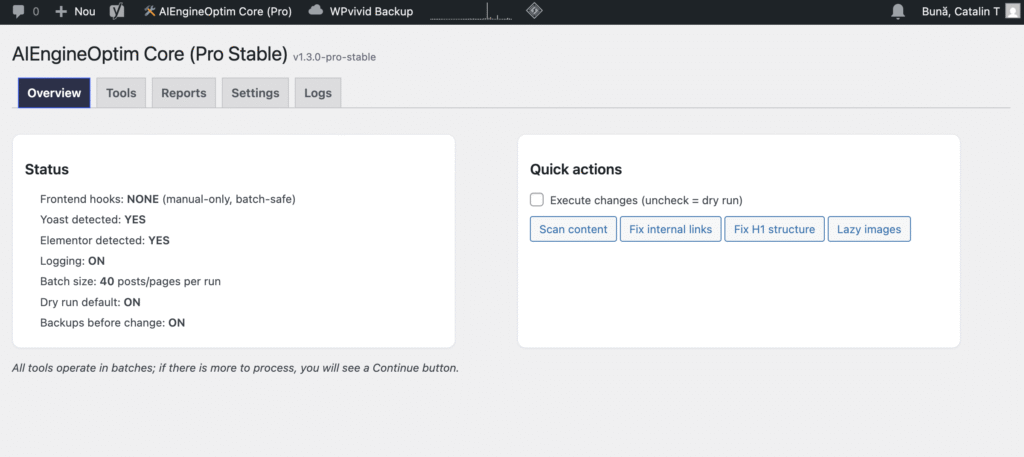This screenshot has height=457, width=1024.
Task: Go to the Settings tab
Action: (255, 93)
